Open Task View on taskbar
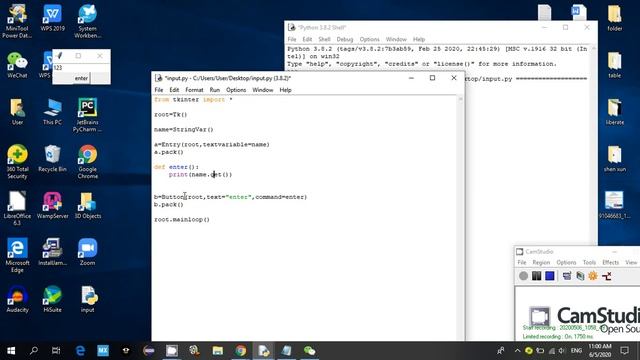Screen dimensions: 640x360 coord(56,351)
